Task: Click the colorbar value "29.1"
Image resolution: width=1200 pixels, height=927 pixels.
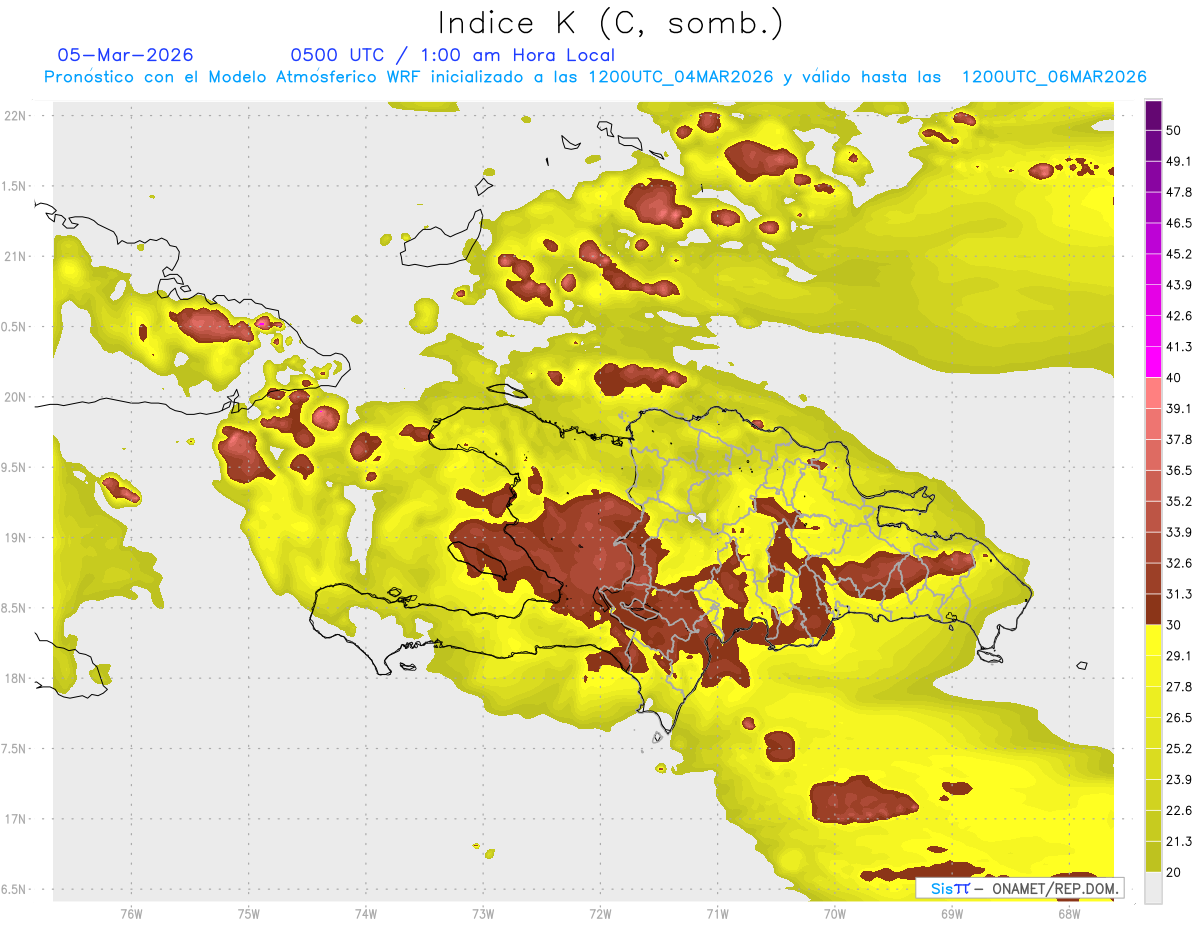Action: 1179,656
